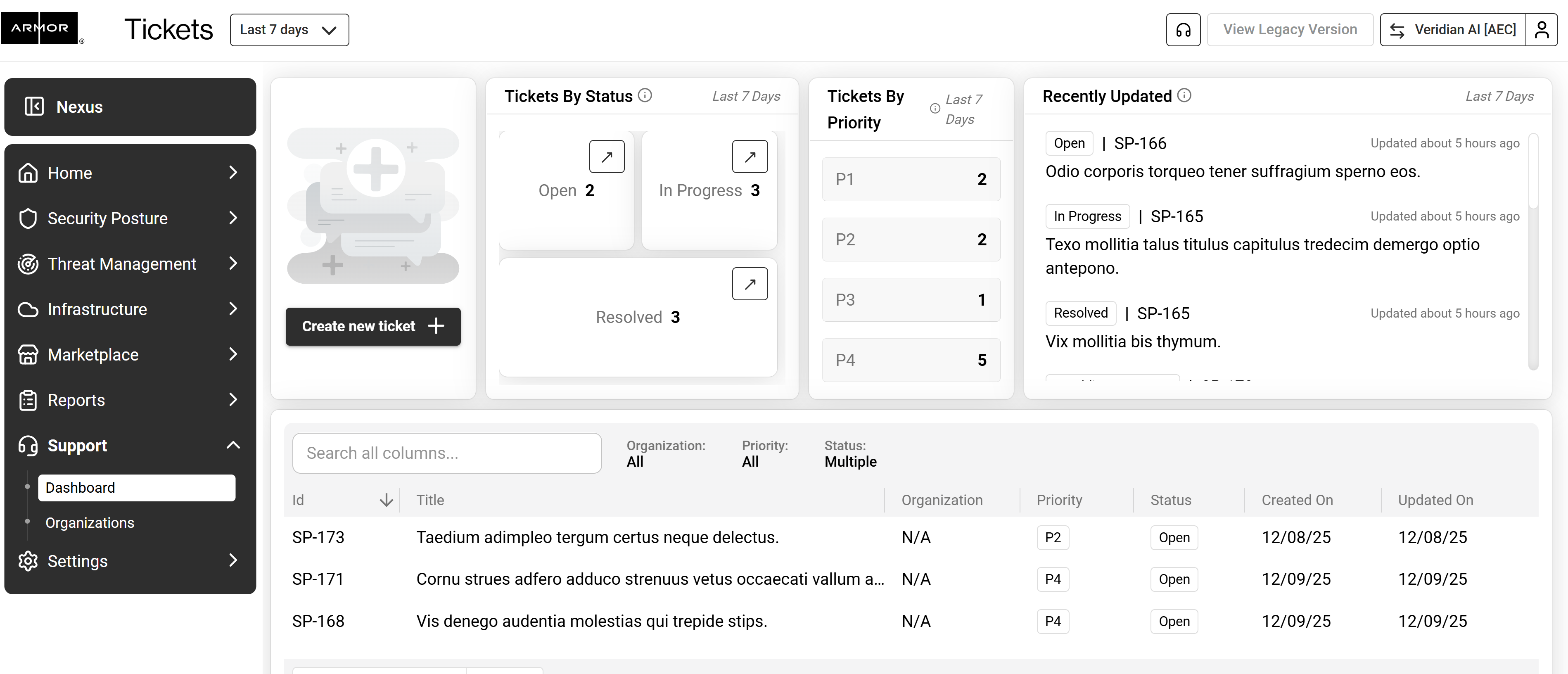
Task: Open the Resolved tickets arrow icon
Action: [x=749, y=284]
